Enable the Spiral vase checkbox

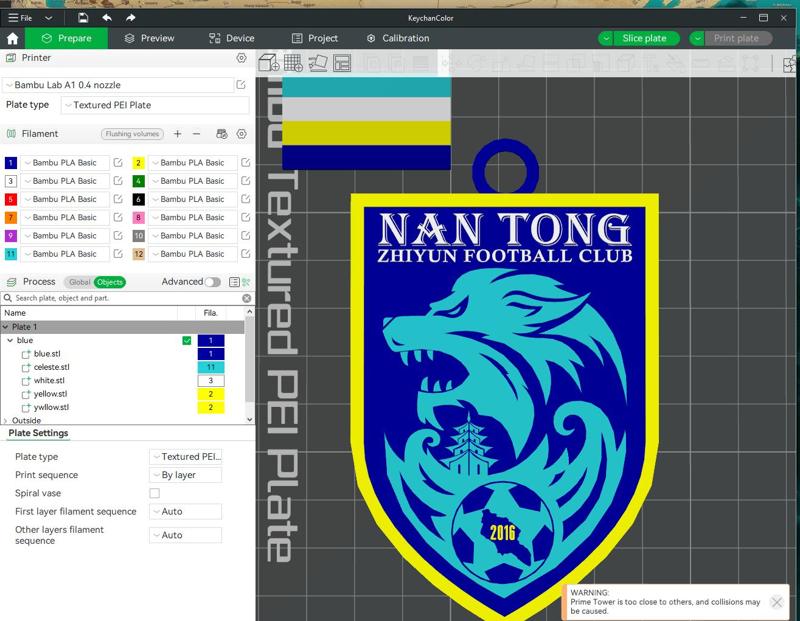point(155,493)
